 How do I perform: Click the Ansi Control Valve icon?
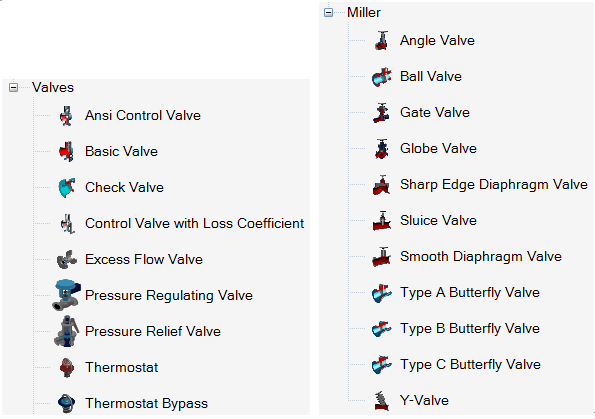click(66, 116)
